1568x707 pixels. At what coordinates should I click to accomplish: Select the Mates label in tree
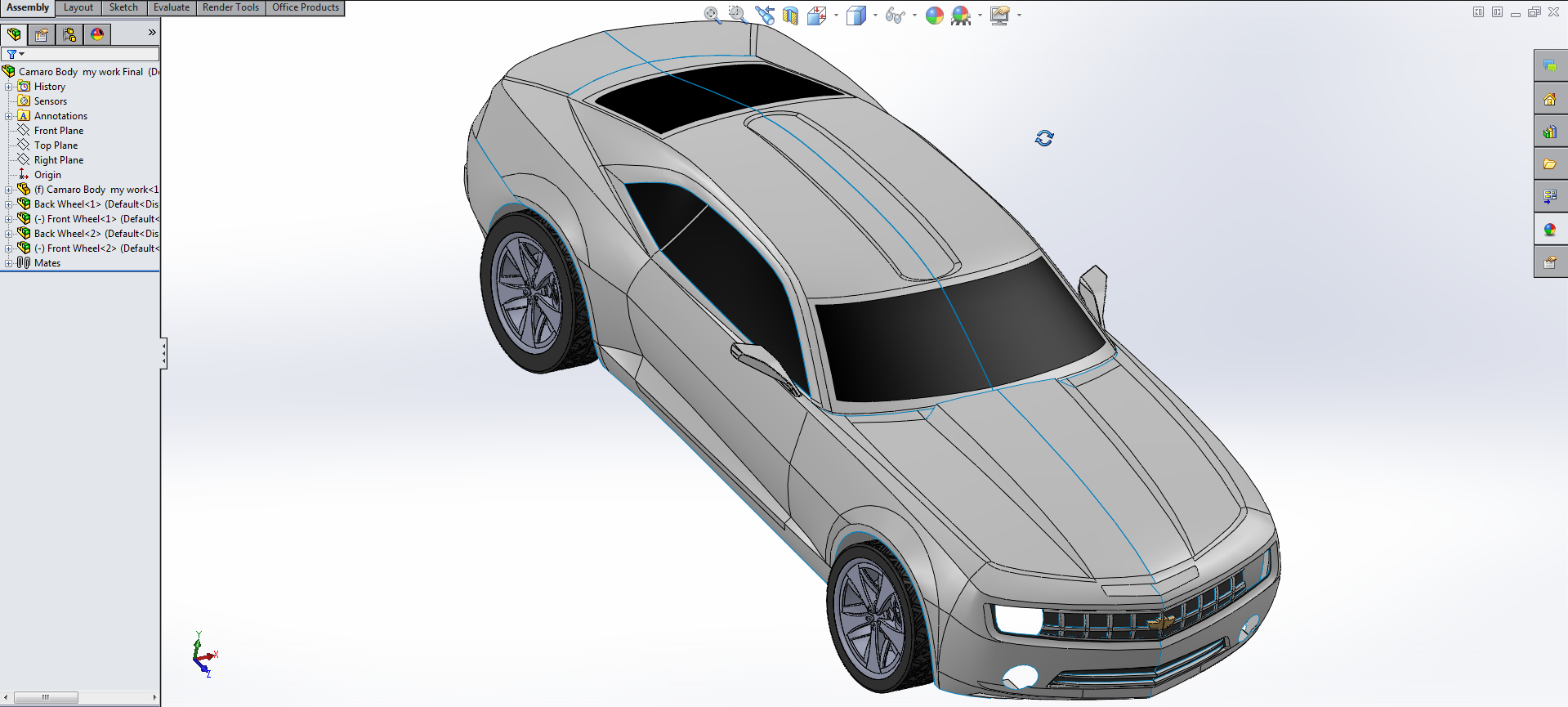[47, 263]
